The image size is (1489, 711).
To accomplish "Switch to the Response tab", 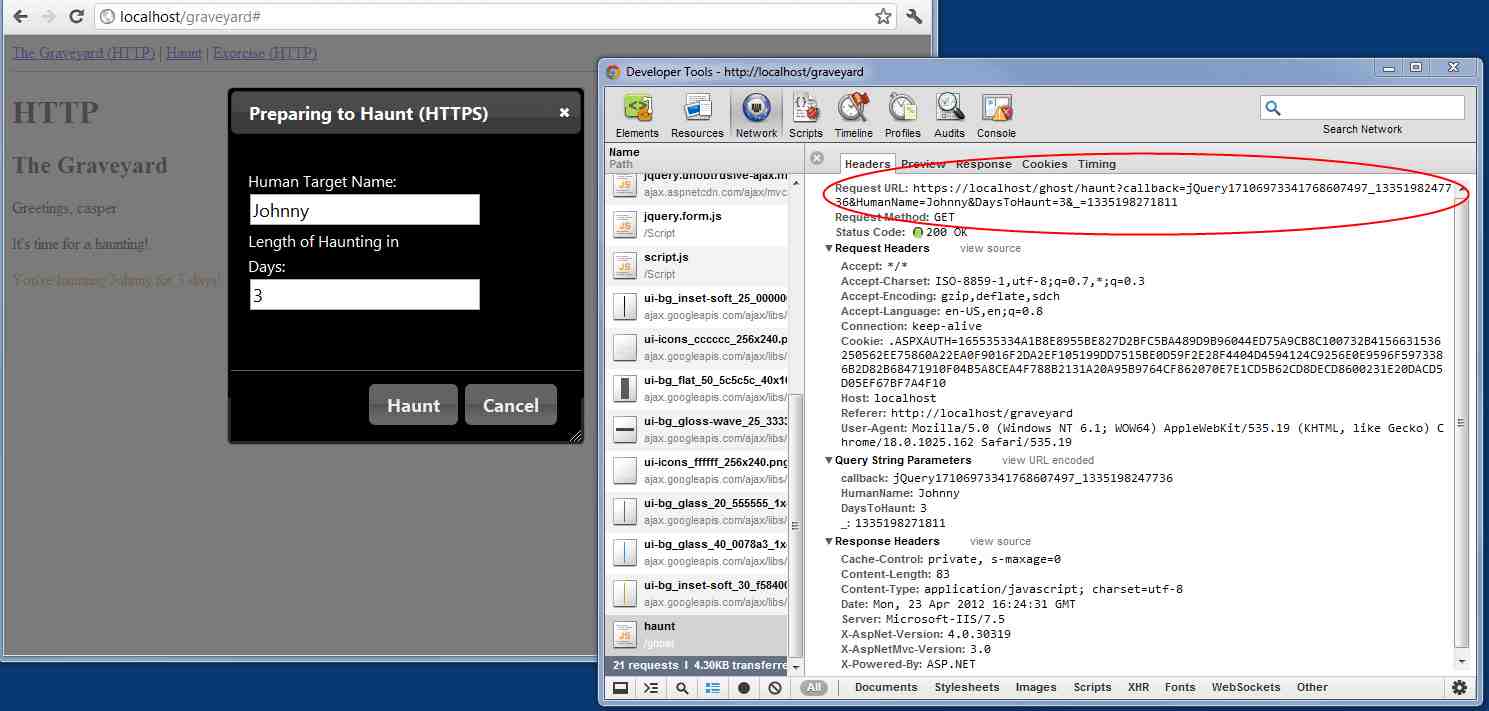I will coord(983,164).
